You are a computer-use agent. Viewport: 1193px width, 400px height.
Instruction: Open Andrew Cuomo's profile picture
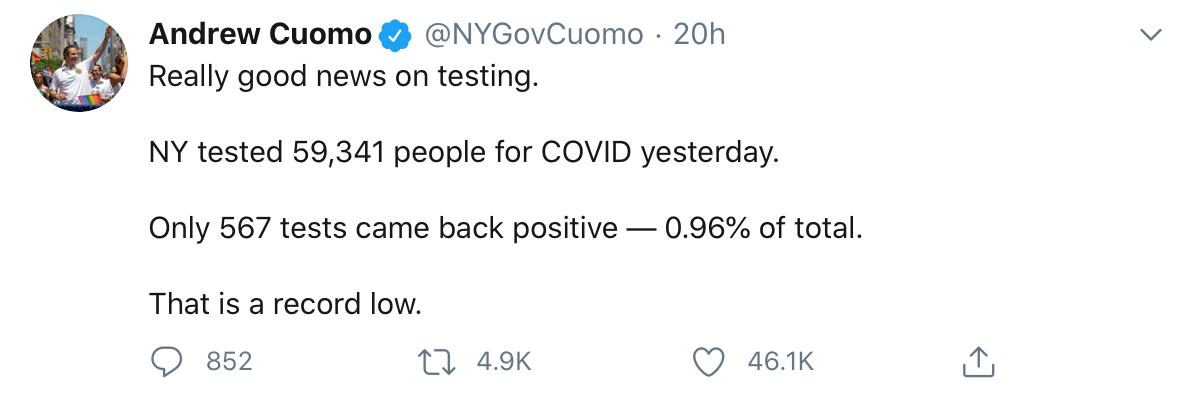coord(78,63)
